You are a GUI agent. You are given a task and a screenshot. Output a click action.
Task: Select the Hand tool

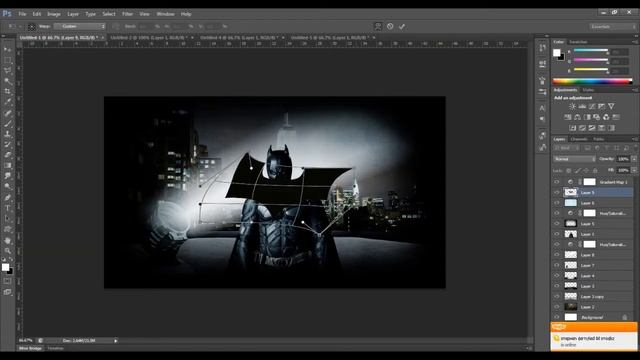(8, 240)
